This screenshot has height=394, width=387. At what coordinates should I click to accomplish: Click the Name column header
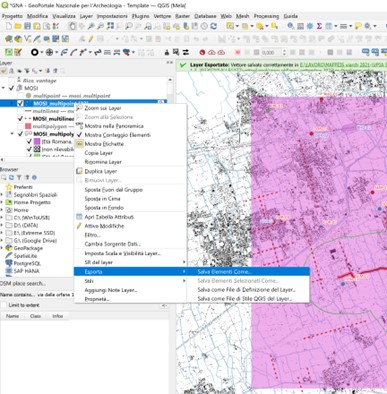coord(12,316)
